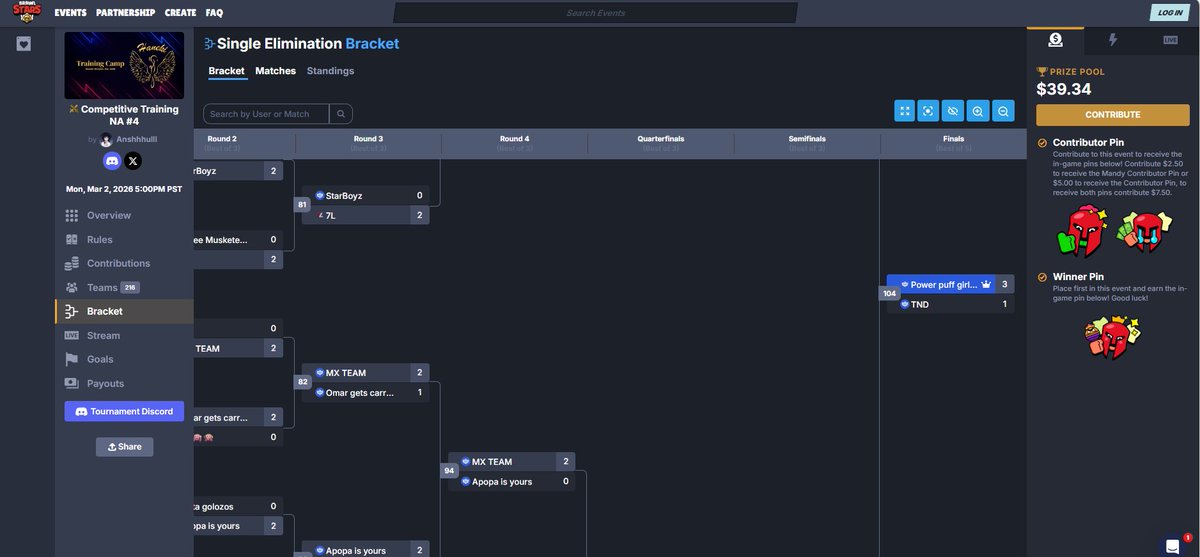
Task: Click the search magnifier button
Action: (341, 114)
